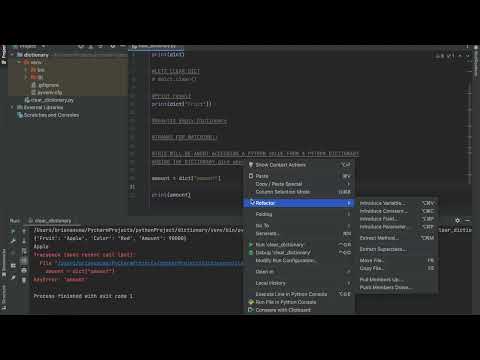Select clear_dictionary tab in Run panel
Screen dimensions: 480x360
[x=50, y=221]
